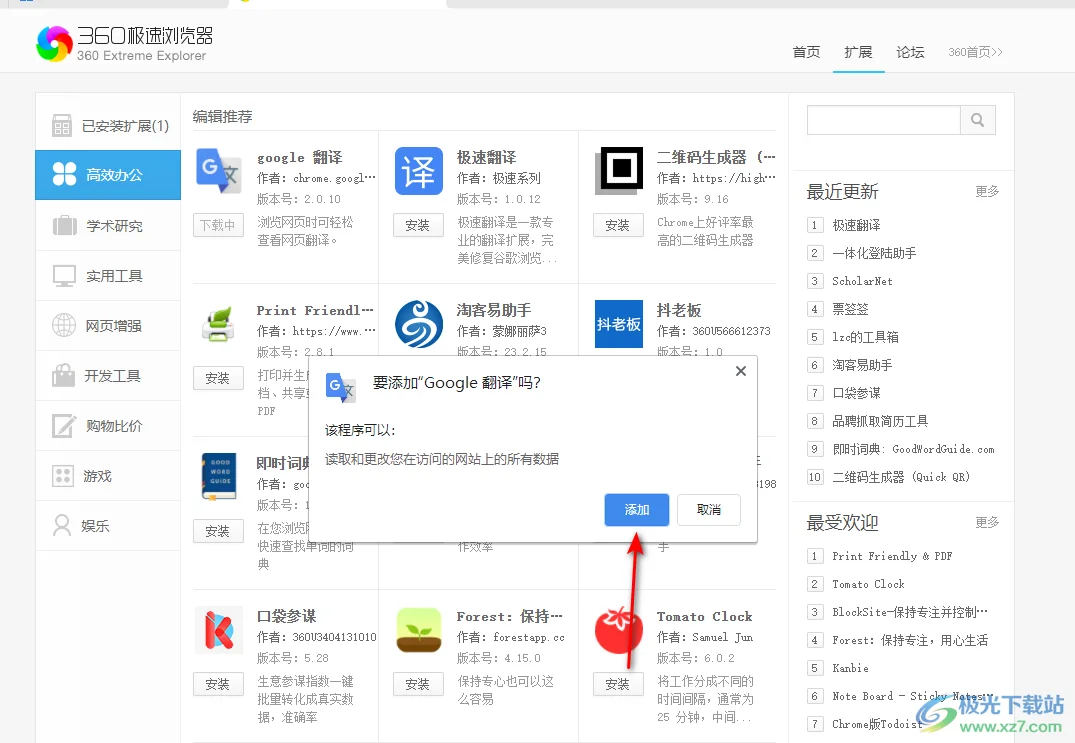Open Kanbie in popular list
Image resolution: width=1075 pixels, height=743 pixels.
pos(850,668)
